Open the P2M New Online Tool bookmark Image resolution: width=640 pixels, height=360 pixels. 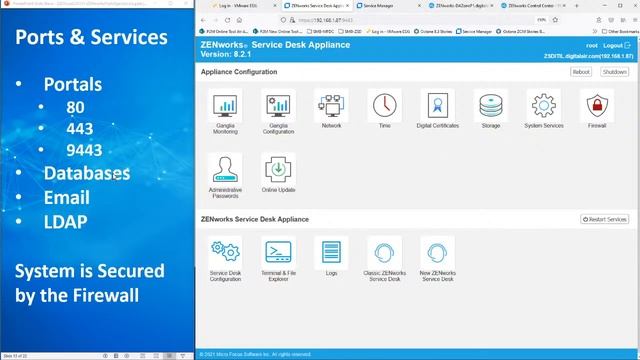tap(278, 31)
